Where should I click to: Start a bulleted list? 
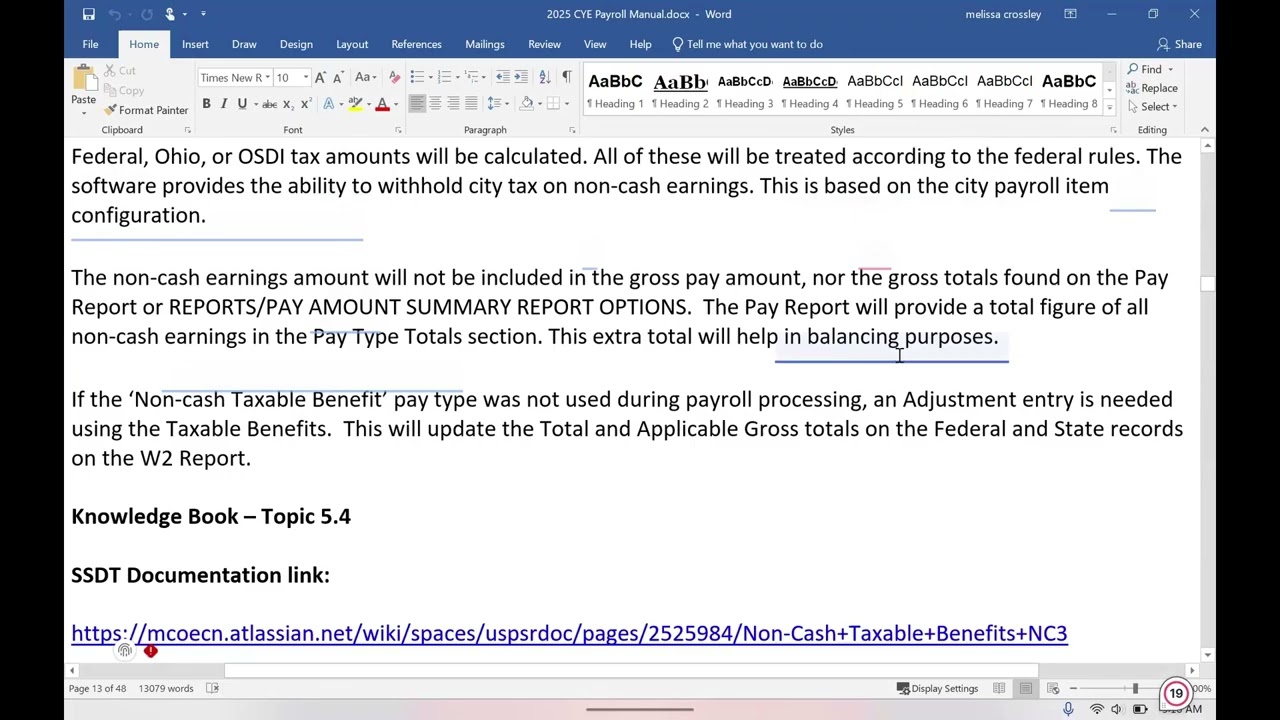click(x=417, y=78)
